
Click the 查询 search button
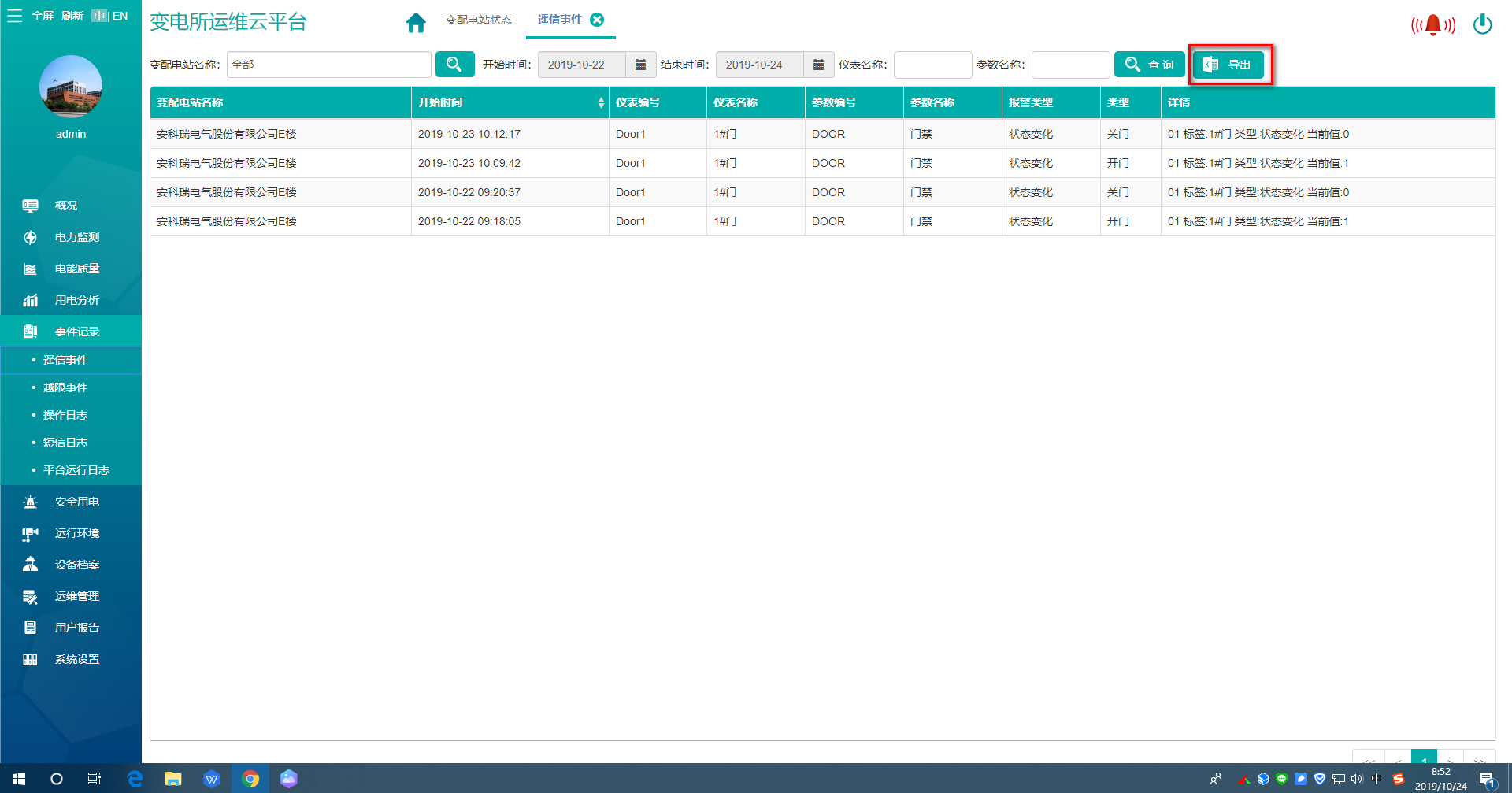[1149, 65]
